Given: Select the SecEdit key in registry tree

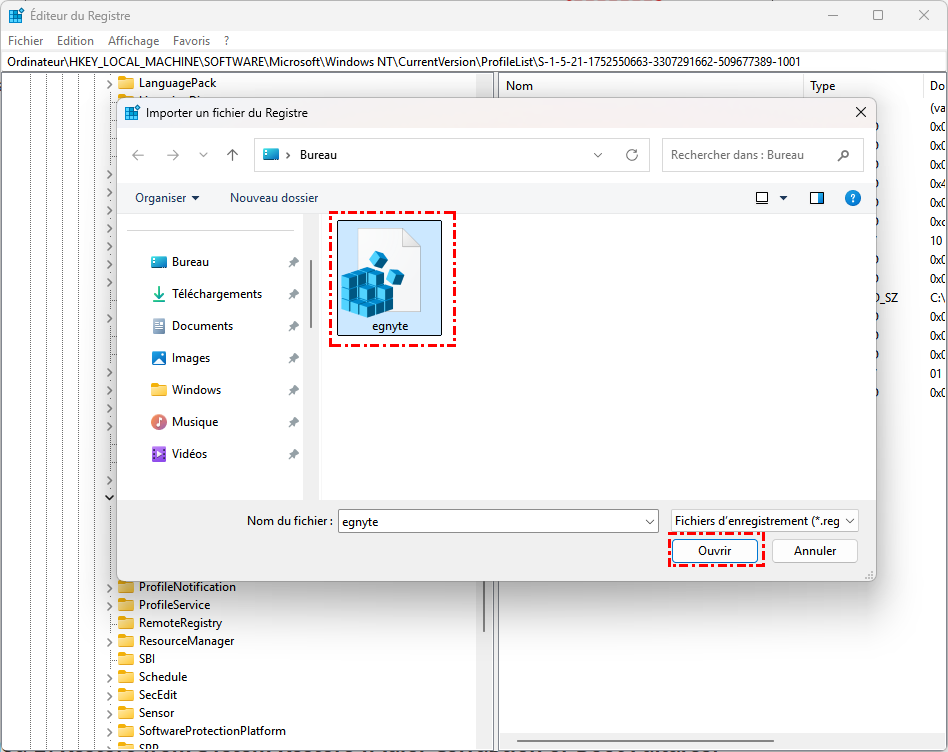Looking at the screenshot, I should click(x=158, y=695).
